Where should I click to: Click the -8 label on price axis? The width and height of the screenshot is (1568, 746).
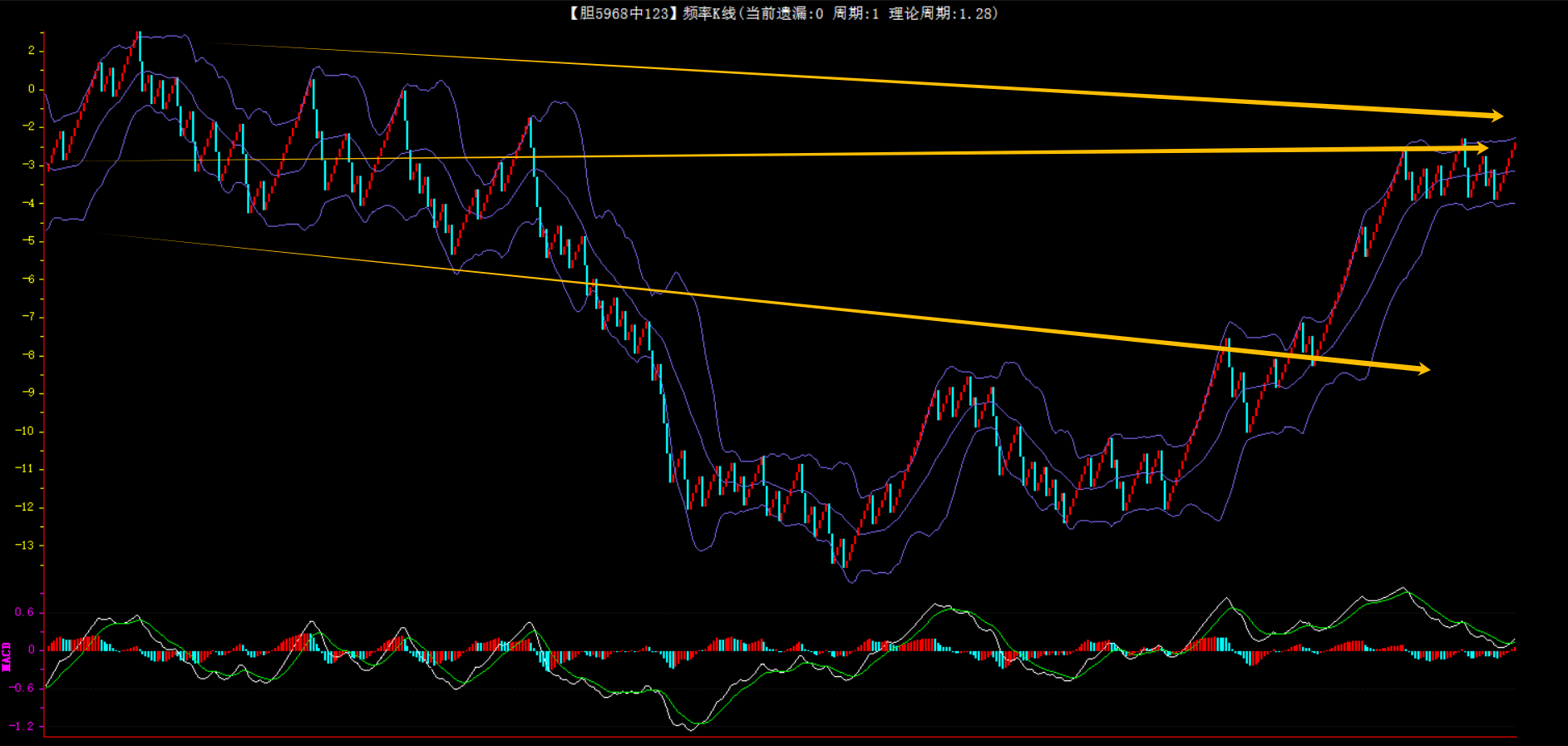tap(28, 355)
